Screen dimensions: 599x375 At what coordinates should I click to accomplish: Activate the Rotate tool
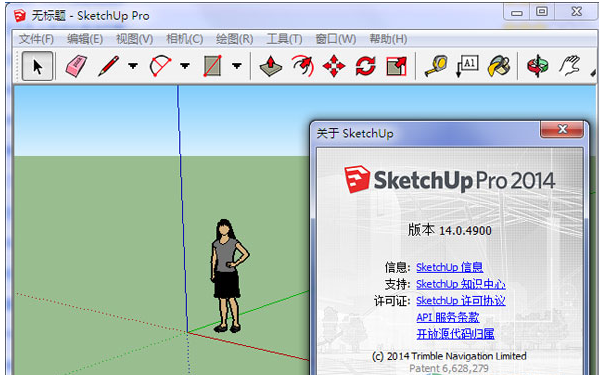[x=366, y=66]
